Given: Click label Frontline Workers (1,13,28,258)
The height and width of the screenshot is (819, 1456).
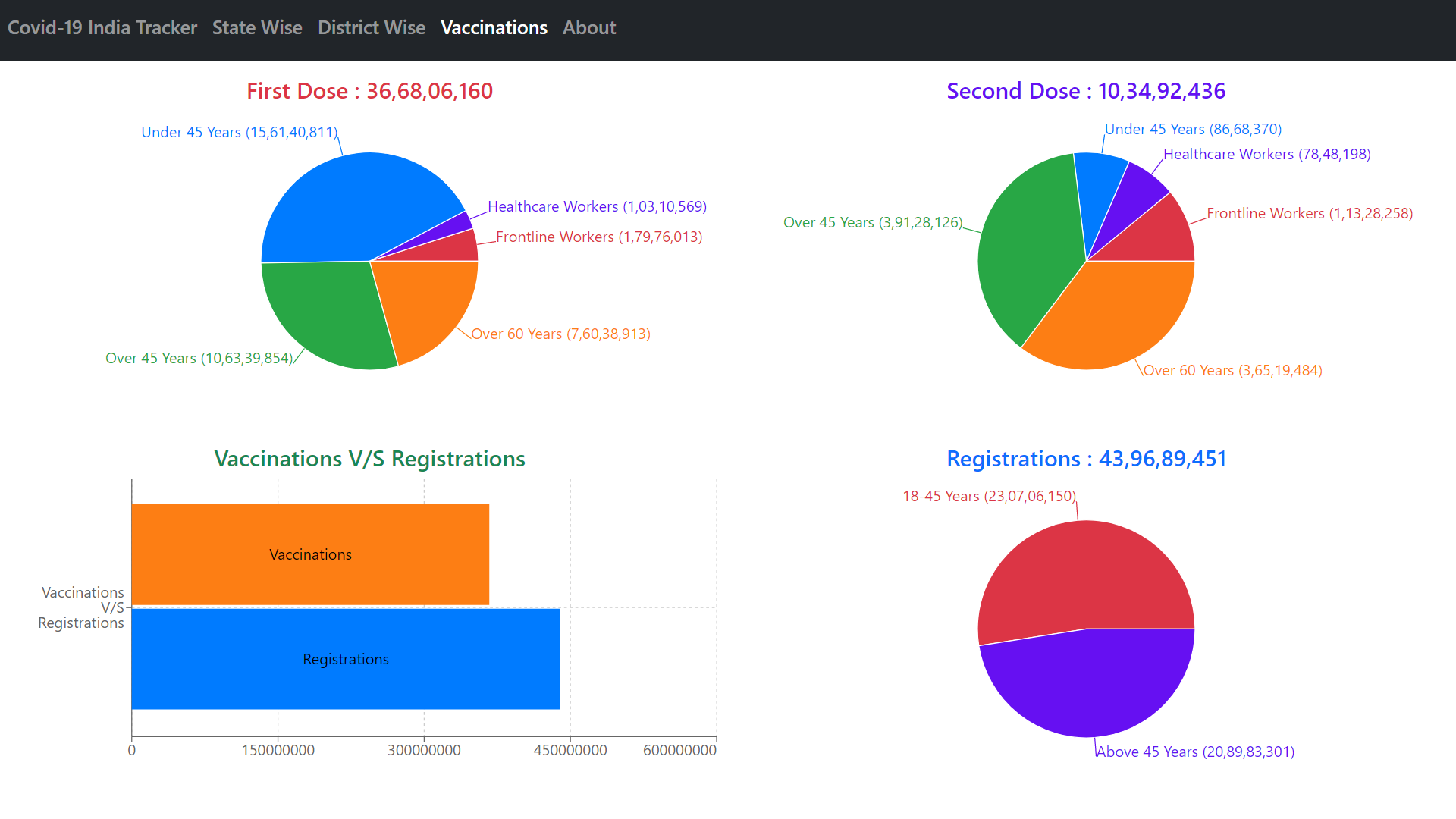Looking at the screenshot, I should 1310,213.
